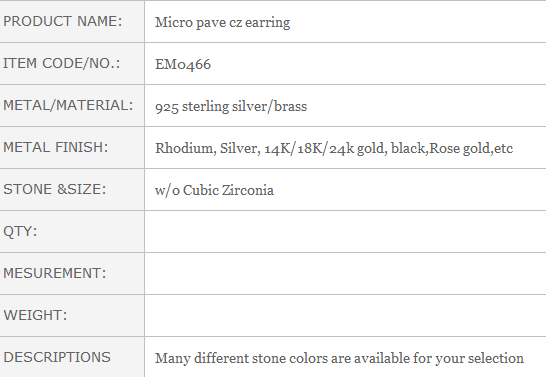546x377 pixels.
Task: Click the DESCRIPTIONS label cell
Action: pyautogui.click(x=72, y=357)
